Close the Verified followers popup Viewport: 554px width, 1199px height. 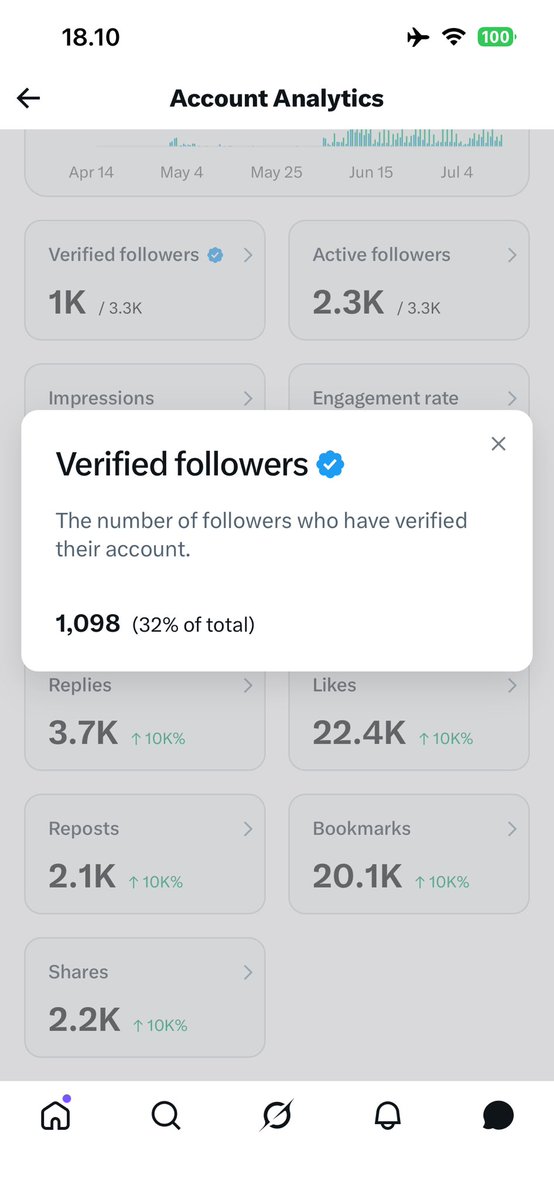click(x=498, y=444)
